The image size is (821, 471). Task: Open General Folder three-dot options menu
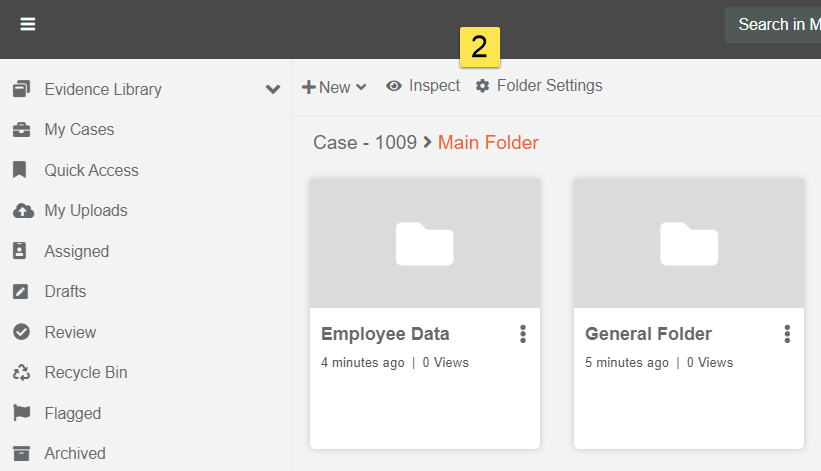pyautogui.click(x=787, y=334)
